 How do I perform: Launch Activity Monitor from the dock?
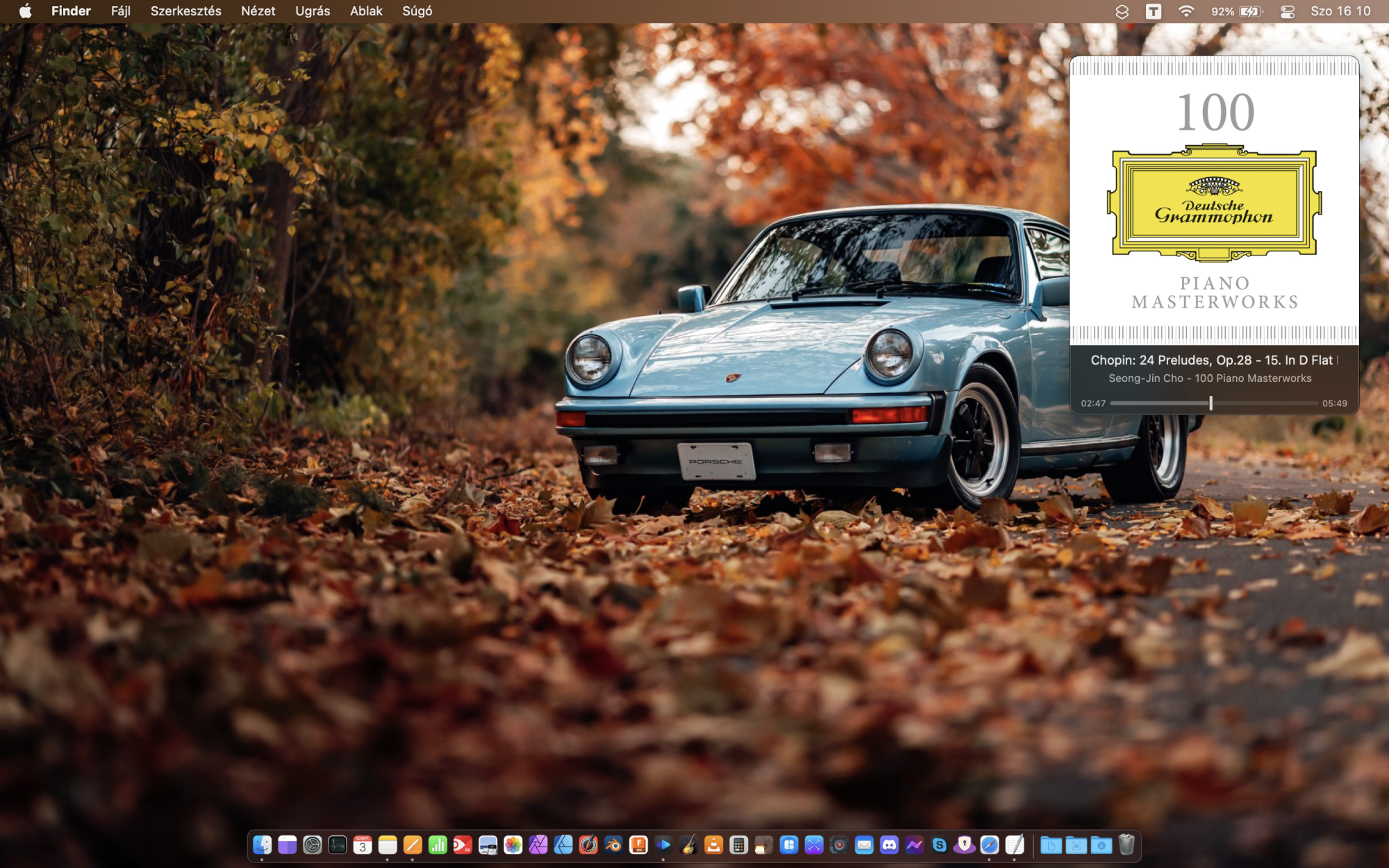click(x=338, y=845)
